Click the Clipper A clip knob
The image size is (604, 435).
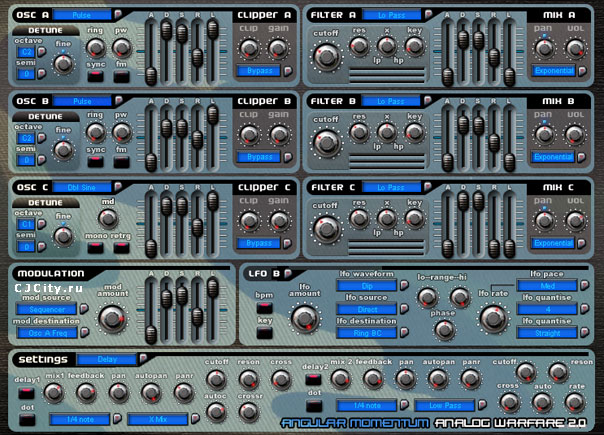[249, 49]
